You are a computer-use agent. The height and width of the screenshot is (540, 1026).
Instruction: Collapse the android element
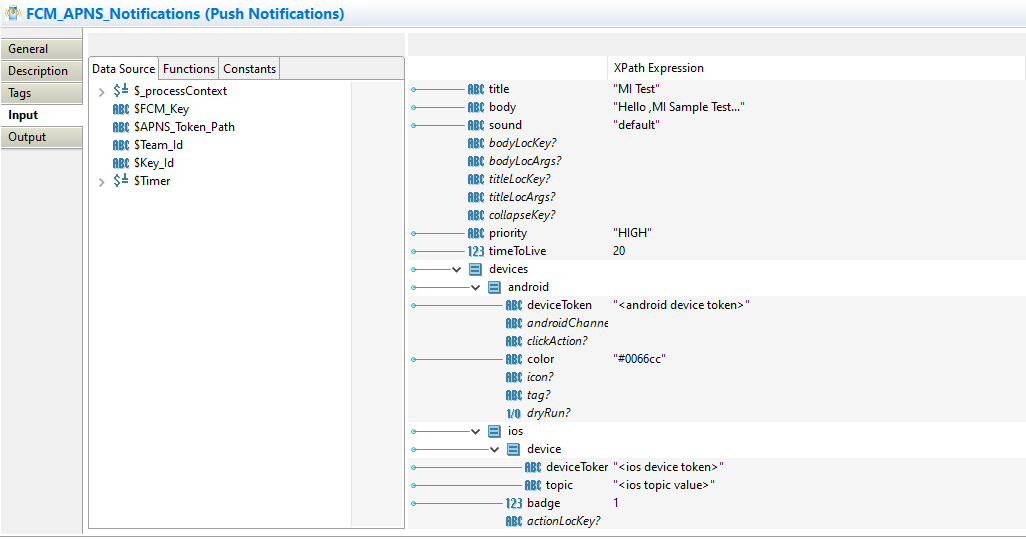[476, 287]
